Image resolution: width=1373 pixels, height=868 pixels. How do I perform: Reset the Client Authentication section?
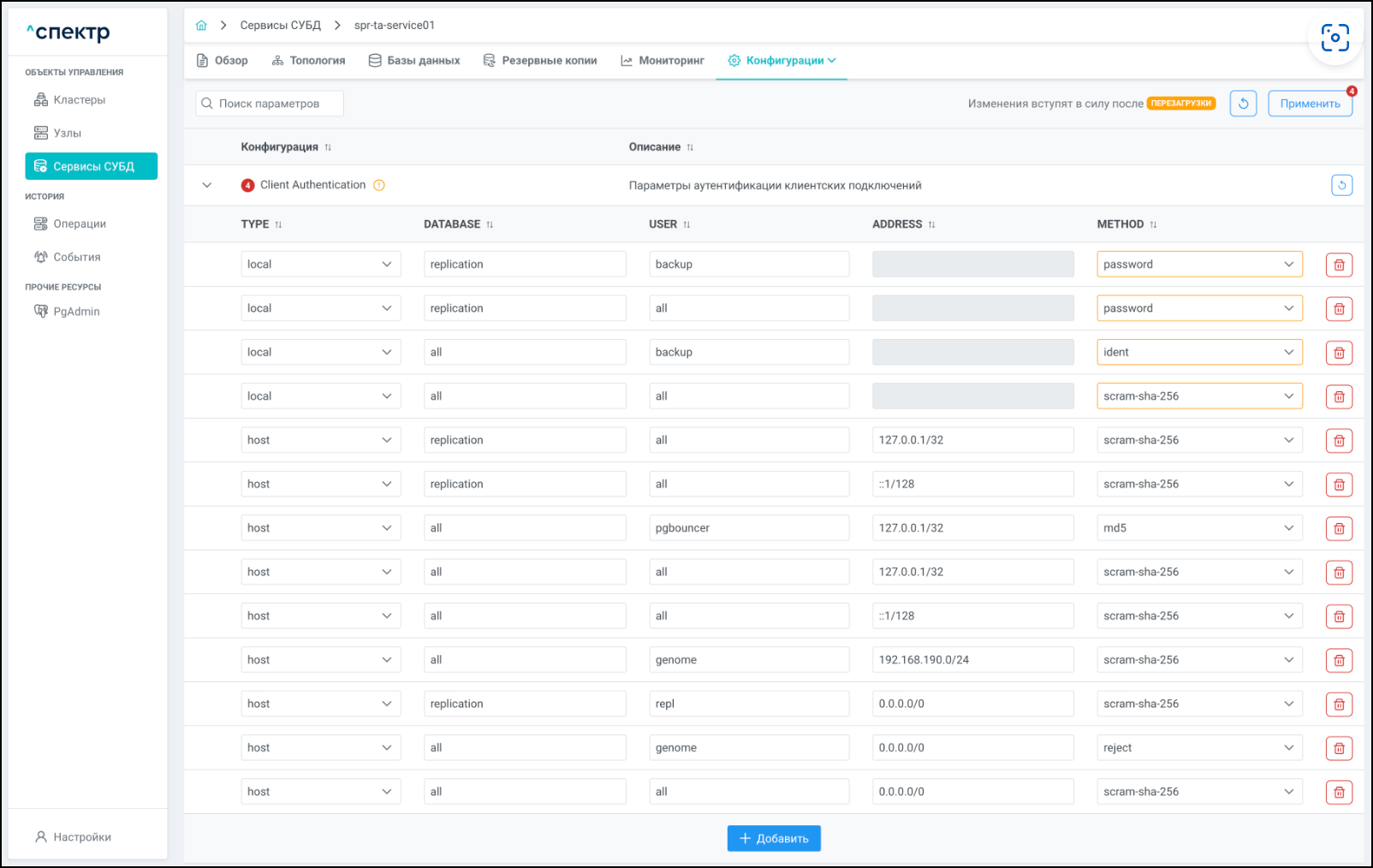pos(1341,185)
